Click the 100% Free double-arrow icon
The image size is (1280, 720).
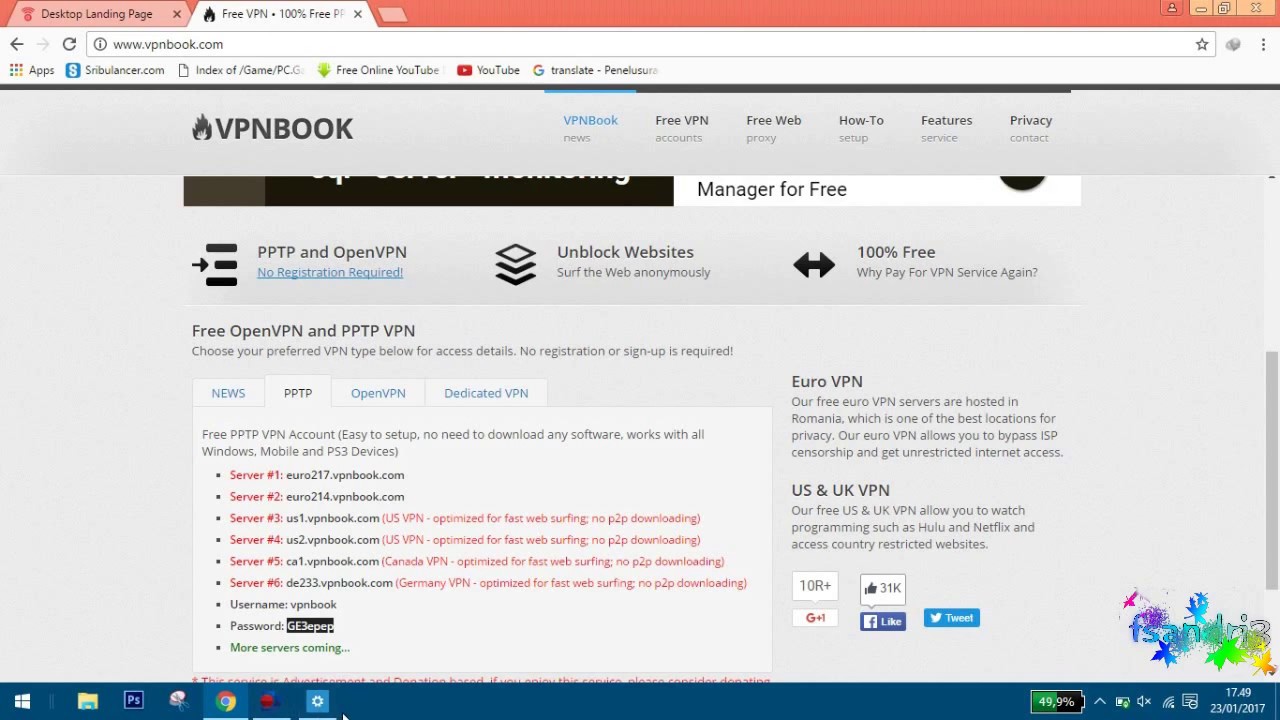[814, 264]
